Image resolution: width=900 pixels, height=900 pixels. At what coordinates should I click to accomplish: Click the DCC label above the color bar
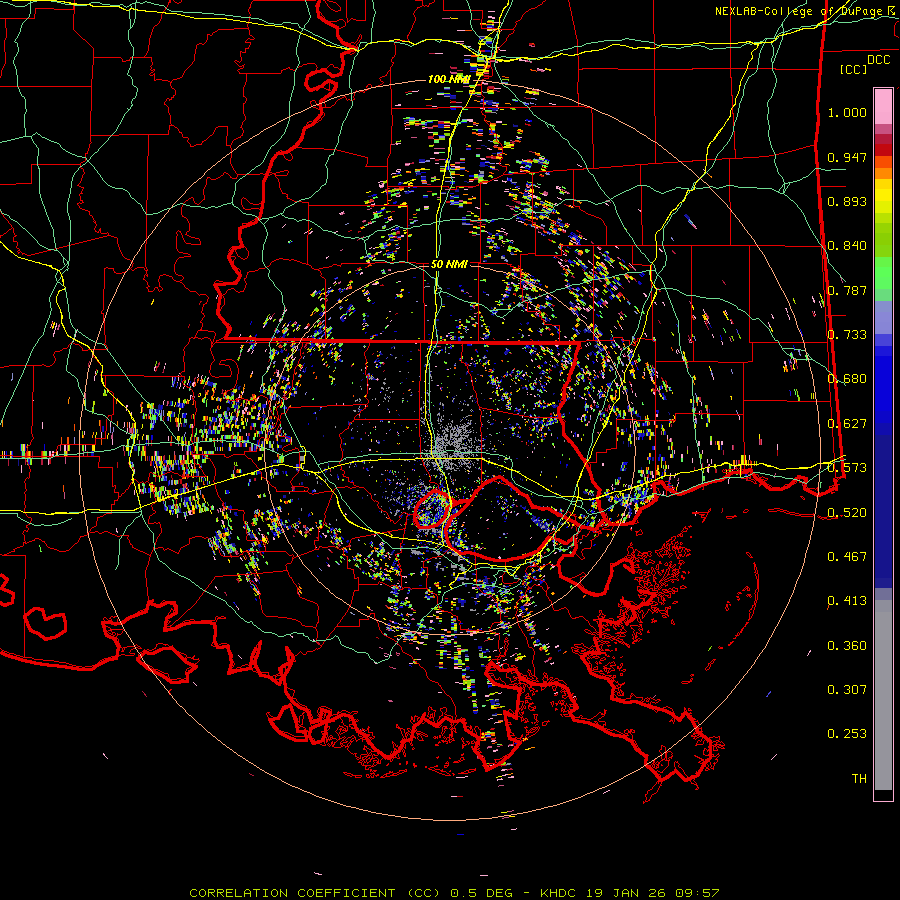(878, 59)
